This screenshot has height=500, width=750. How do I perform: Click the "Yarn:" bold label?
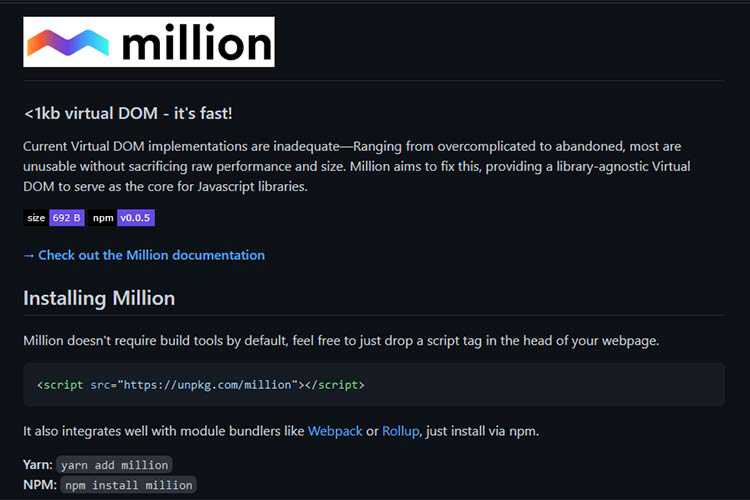38,465
